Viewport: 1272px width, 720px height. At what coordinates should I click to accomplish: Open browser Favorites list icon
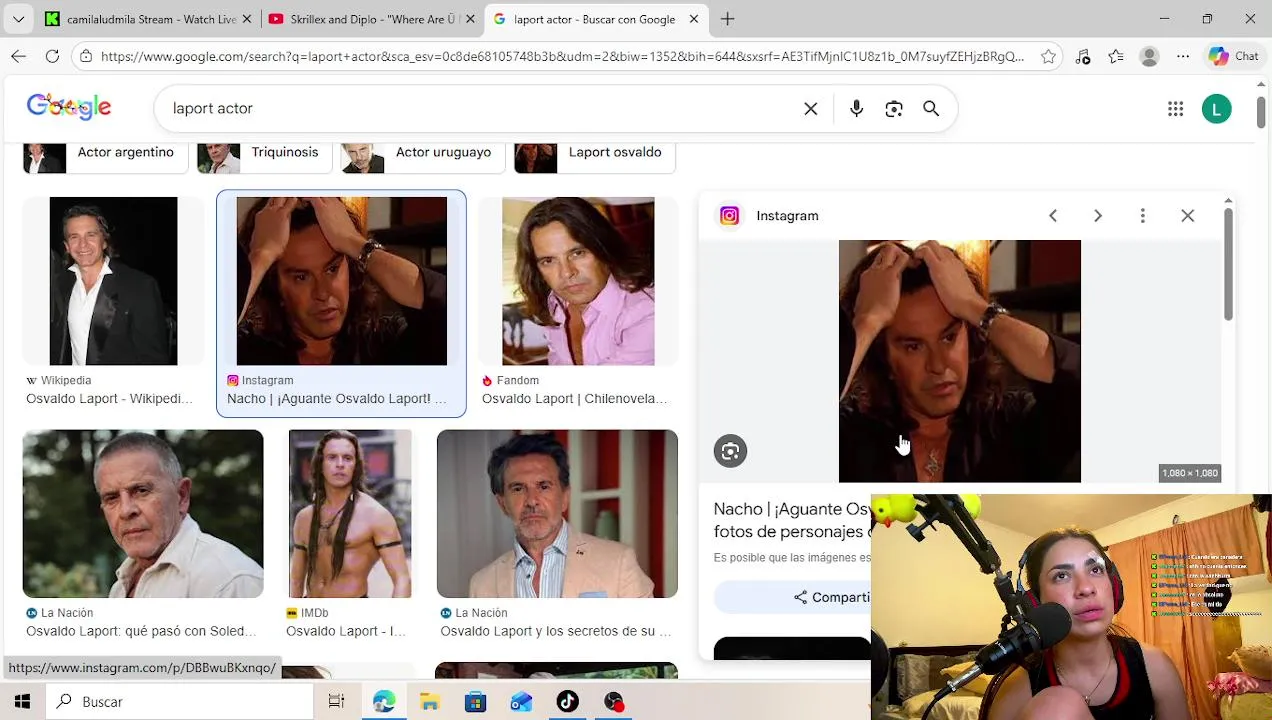[1116, 57]
